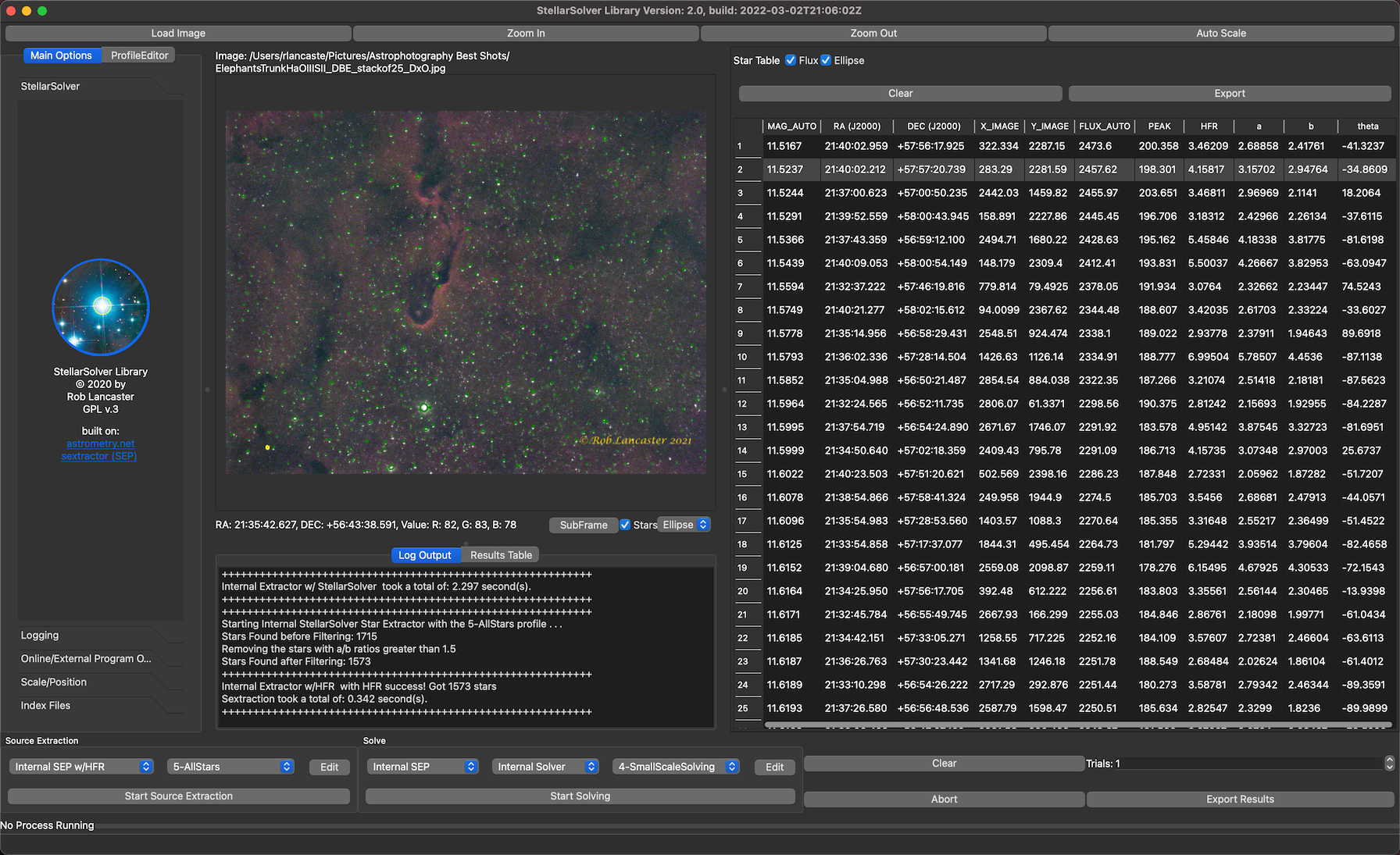Switch to the Results Table tab
Viewport: 1400px width, 855px height.
click(x=501, y=555)
